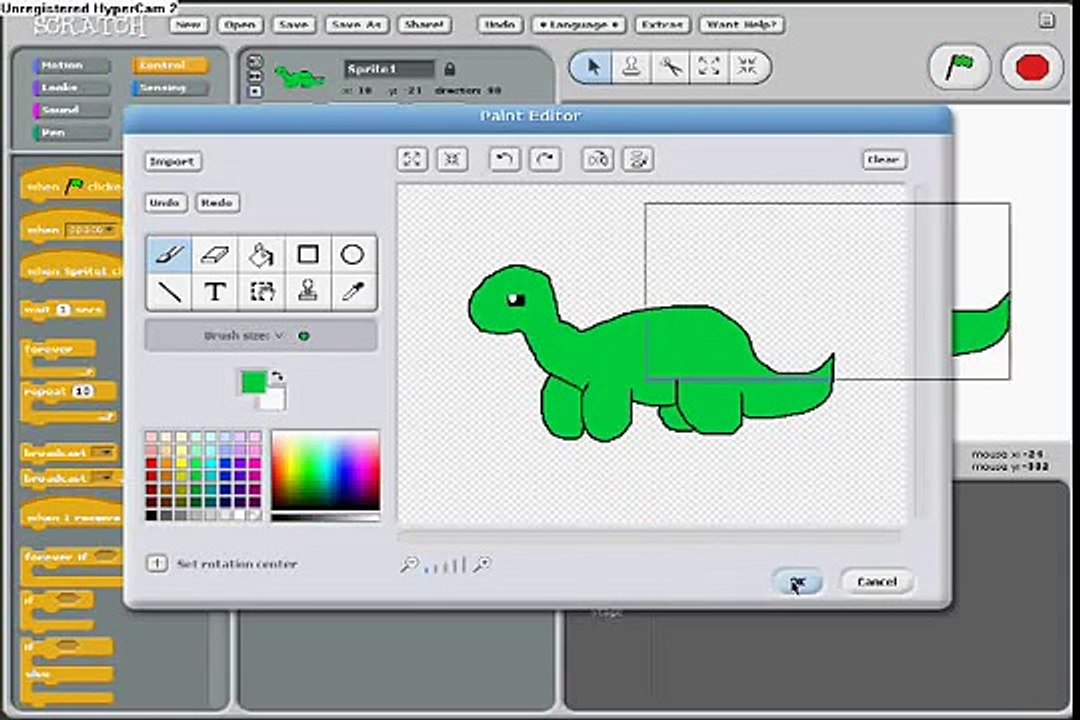Set sprite rotation style to left-right flip
1080x720 pixels.
coord(255,76)
